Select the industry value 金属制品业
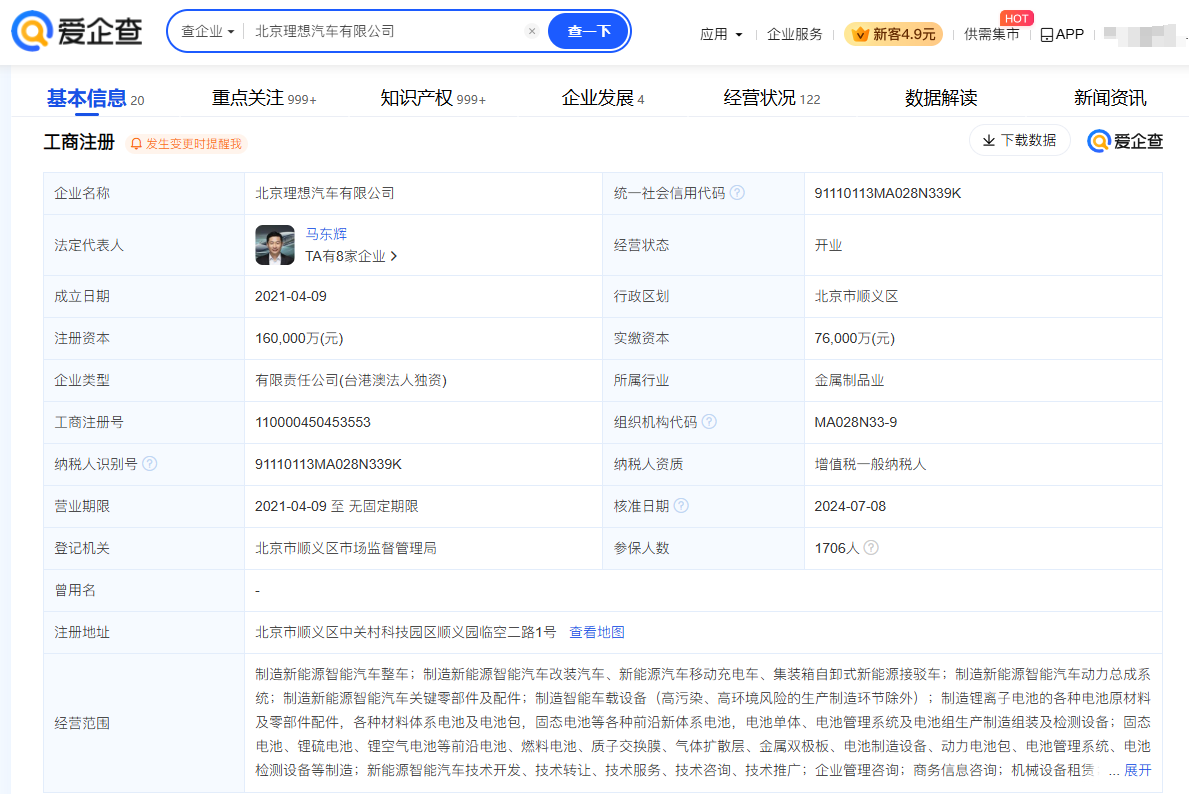This screenshot has height=794, width=1189. (x=849, y=380)
